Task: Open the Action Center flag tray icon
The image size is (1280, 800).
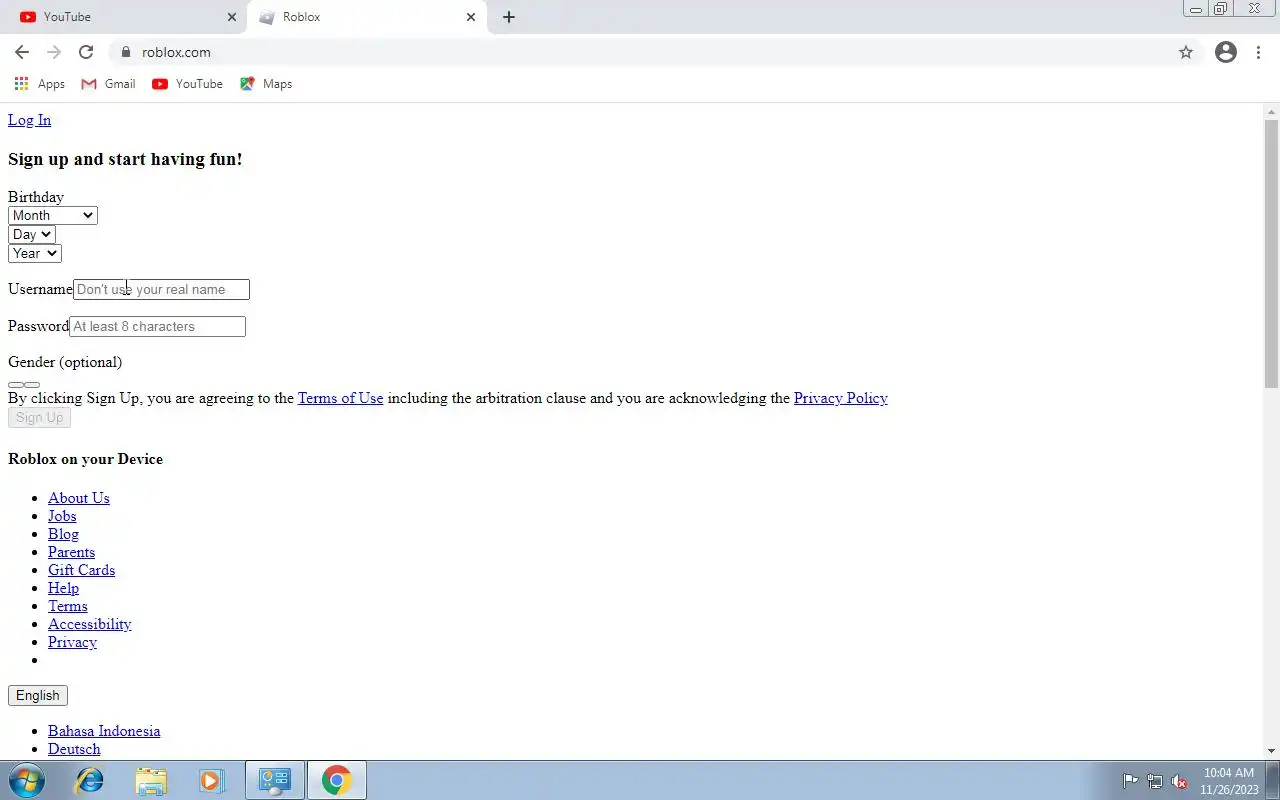Action: tap(1130, 781)
